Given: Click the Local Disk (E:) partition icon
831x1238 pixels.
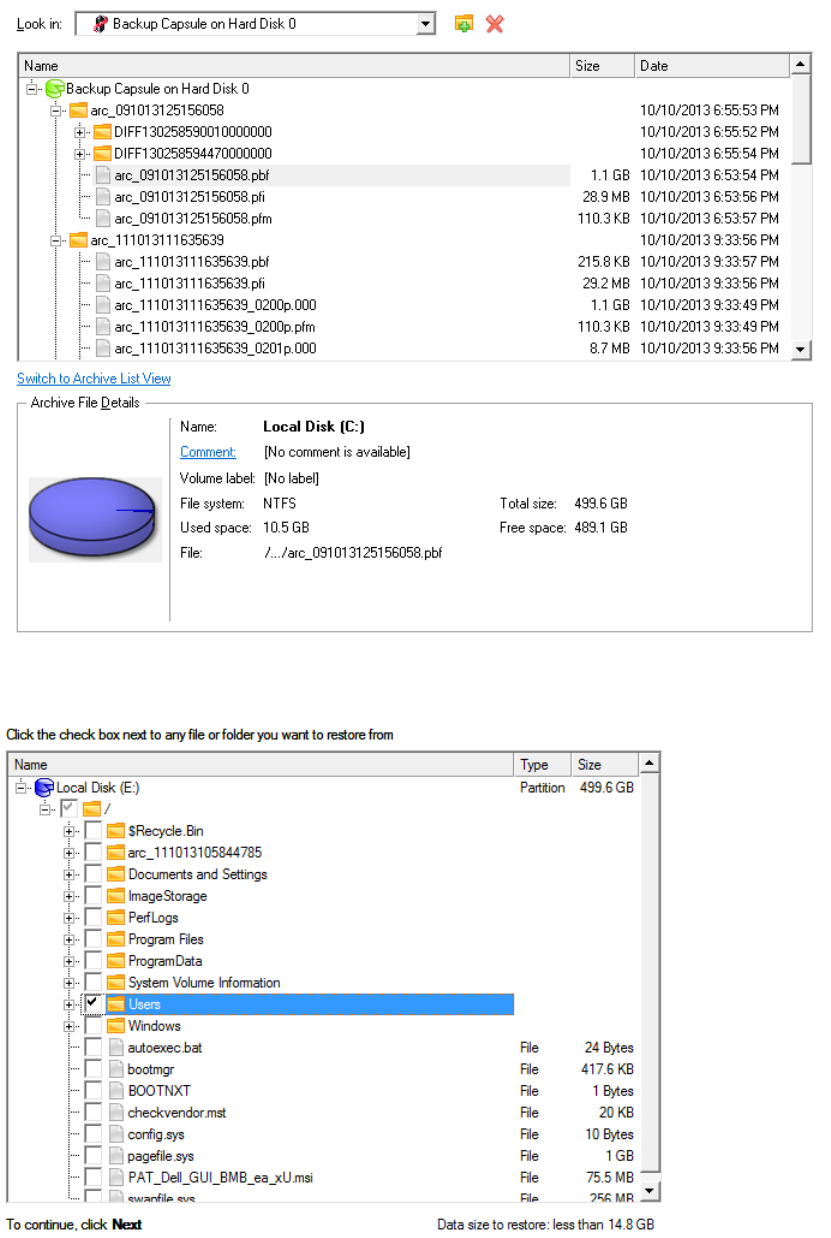Looking at the screenshot, I should 44,788.
